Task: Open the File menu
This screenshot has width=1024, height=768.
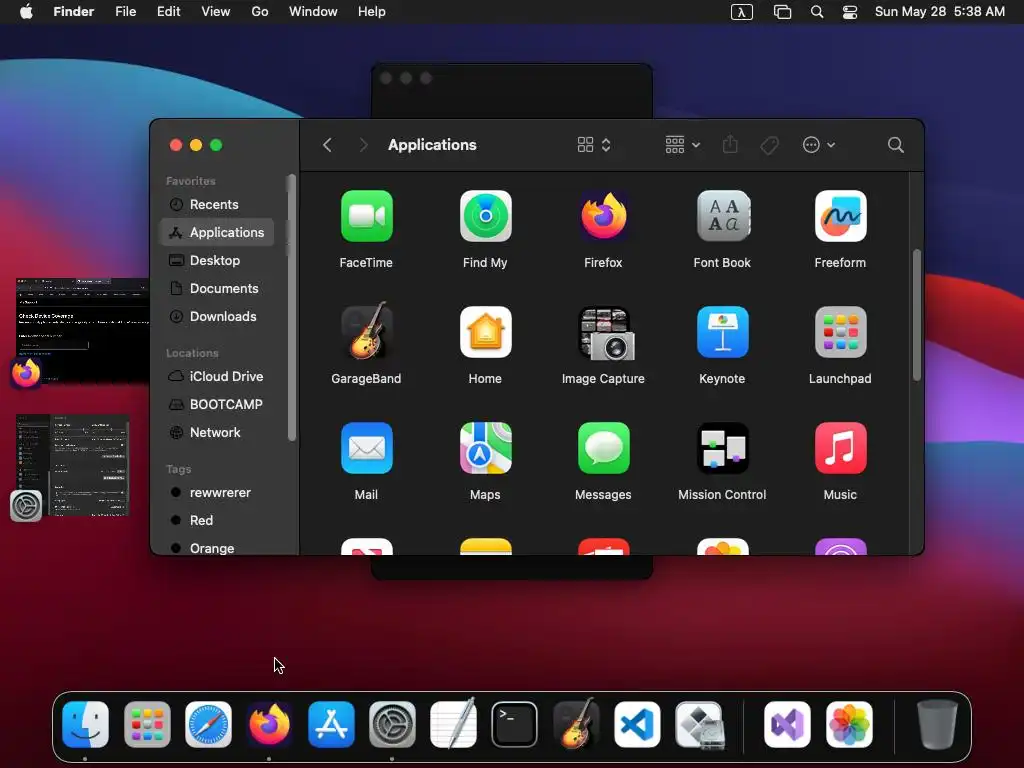Action: (125, 12)
